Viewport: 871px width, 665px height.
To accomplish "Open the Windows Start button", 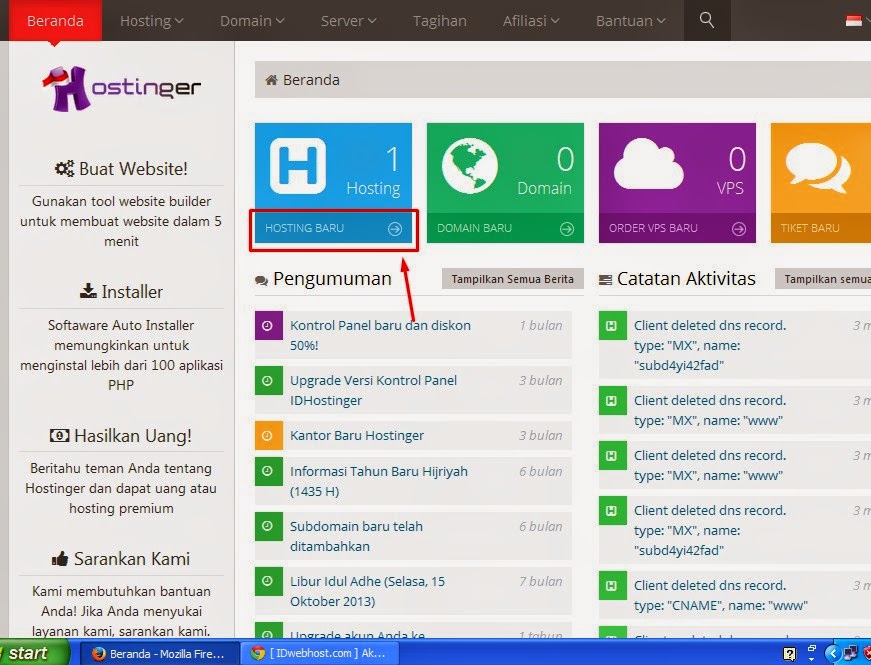I will click(34, 653).
